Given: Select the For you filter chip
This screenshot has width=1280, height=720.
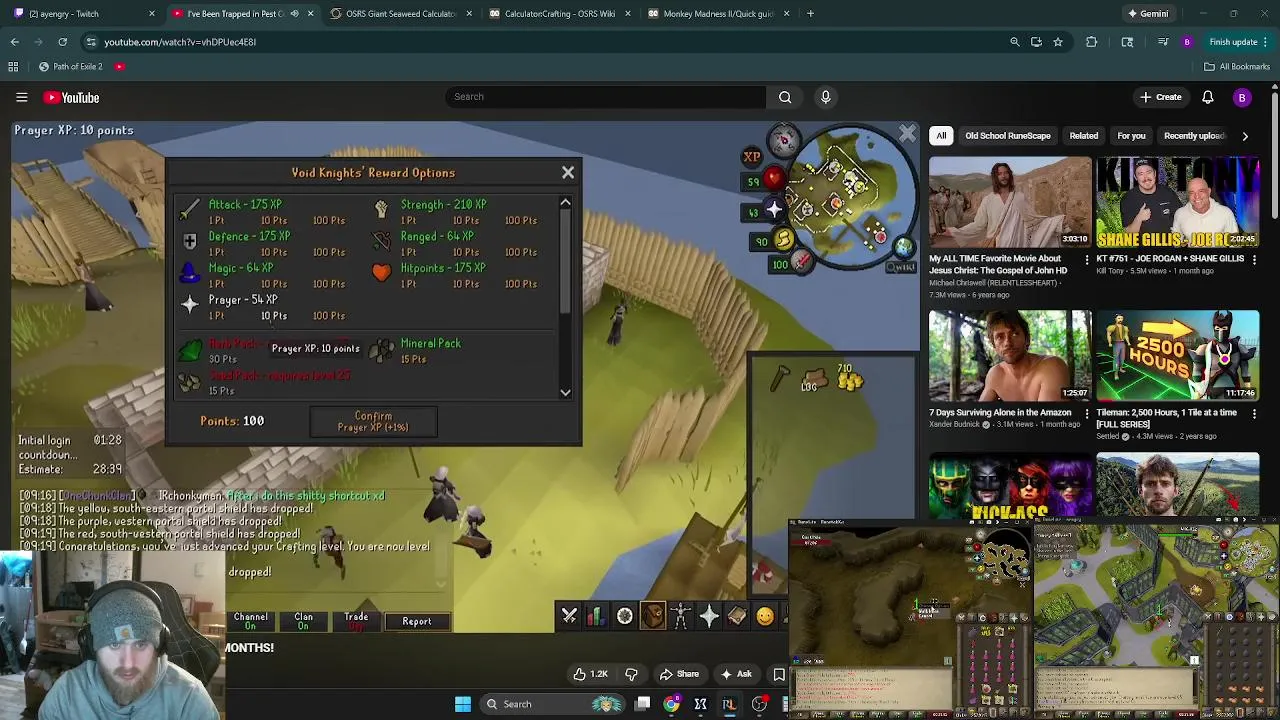Looking at the screenshot, I should [x=1131, y=136].
